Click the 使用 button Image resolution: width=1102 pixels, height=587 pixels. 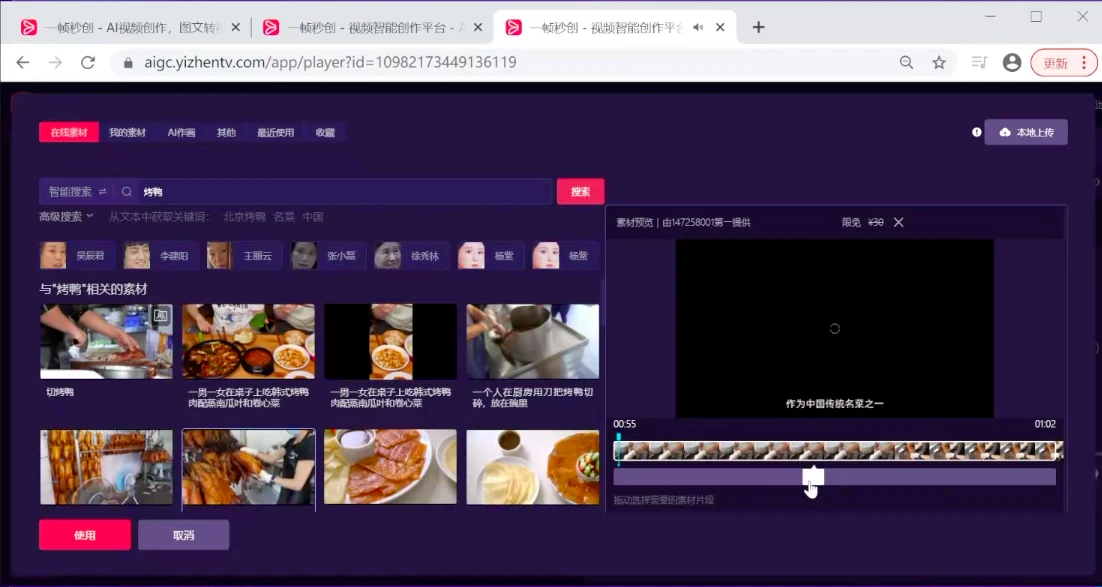tap(85, 535)
